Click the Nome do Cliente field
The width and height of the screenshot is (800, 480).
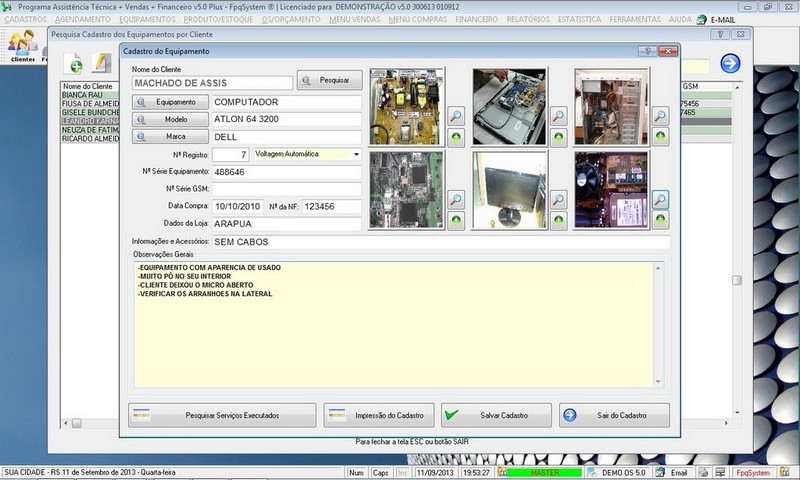tap(212, 83)
